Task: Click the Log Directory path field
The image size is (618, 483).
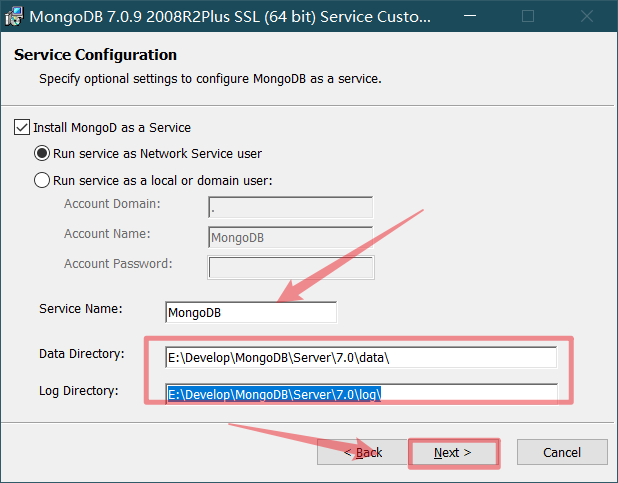Action: pos(361,394)
